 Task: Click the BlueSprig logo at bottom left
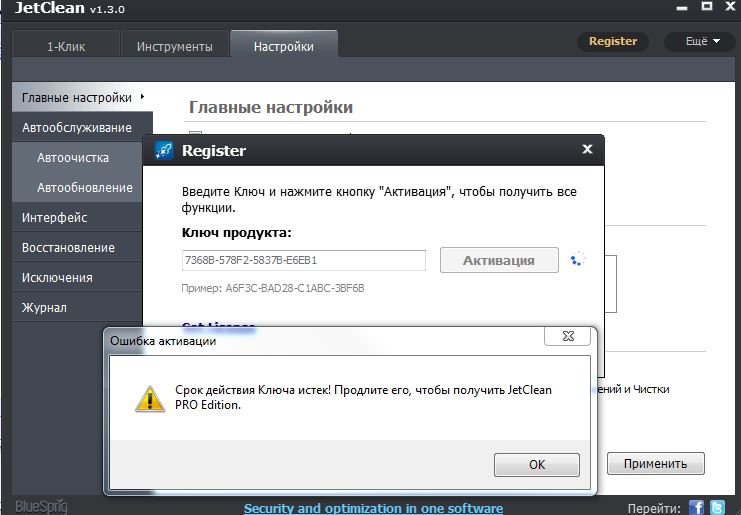pos(39,507)
